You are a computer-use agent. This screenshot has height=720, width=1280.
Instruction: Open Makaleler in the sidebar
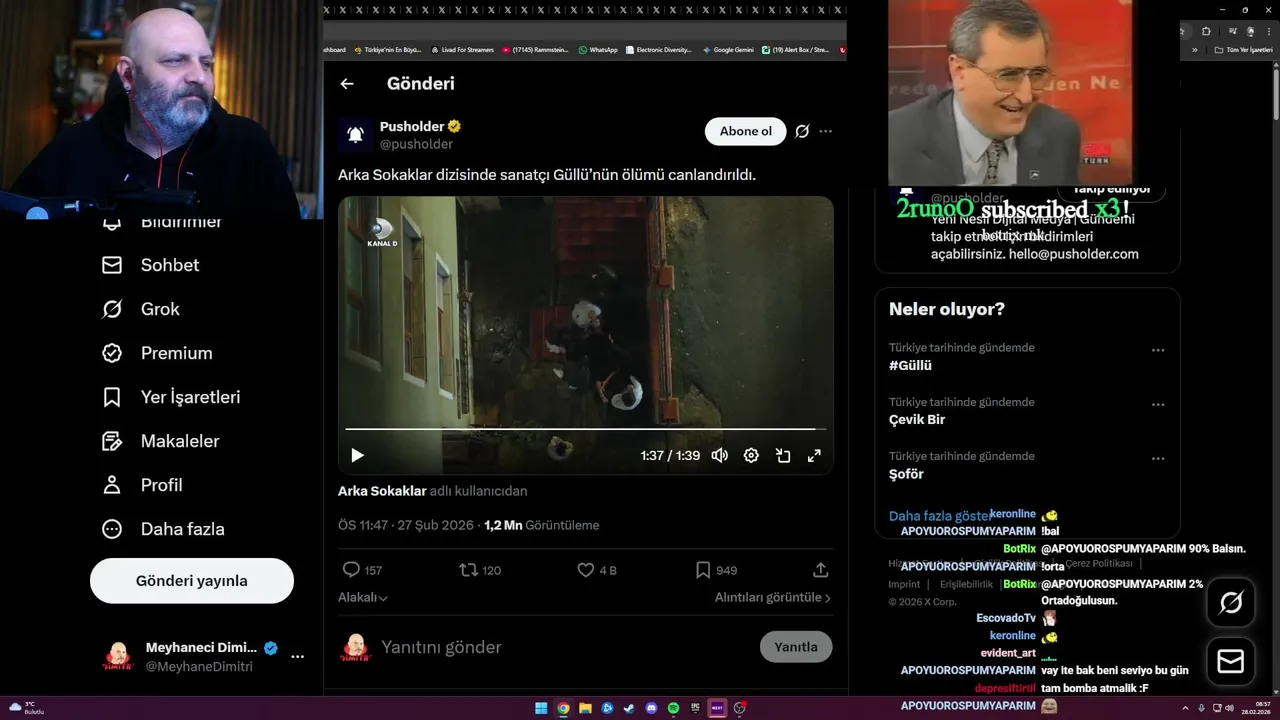pyautogui.click(x=160, y=441)
